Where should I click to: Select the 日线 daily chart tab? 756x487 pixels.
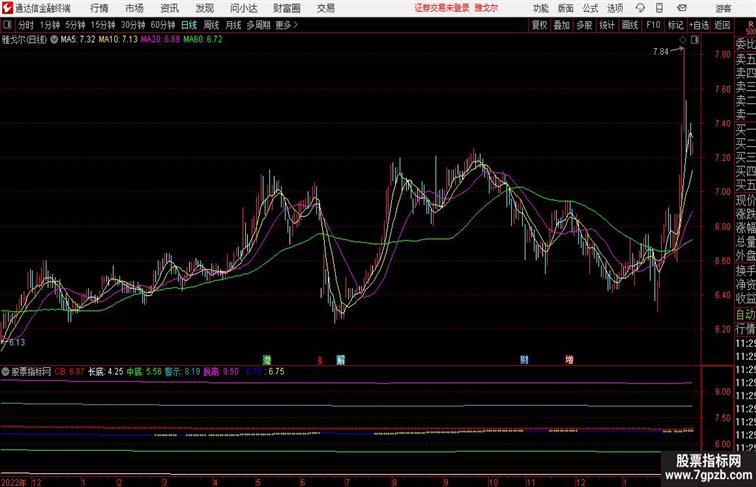coord(189,25)
